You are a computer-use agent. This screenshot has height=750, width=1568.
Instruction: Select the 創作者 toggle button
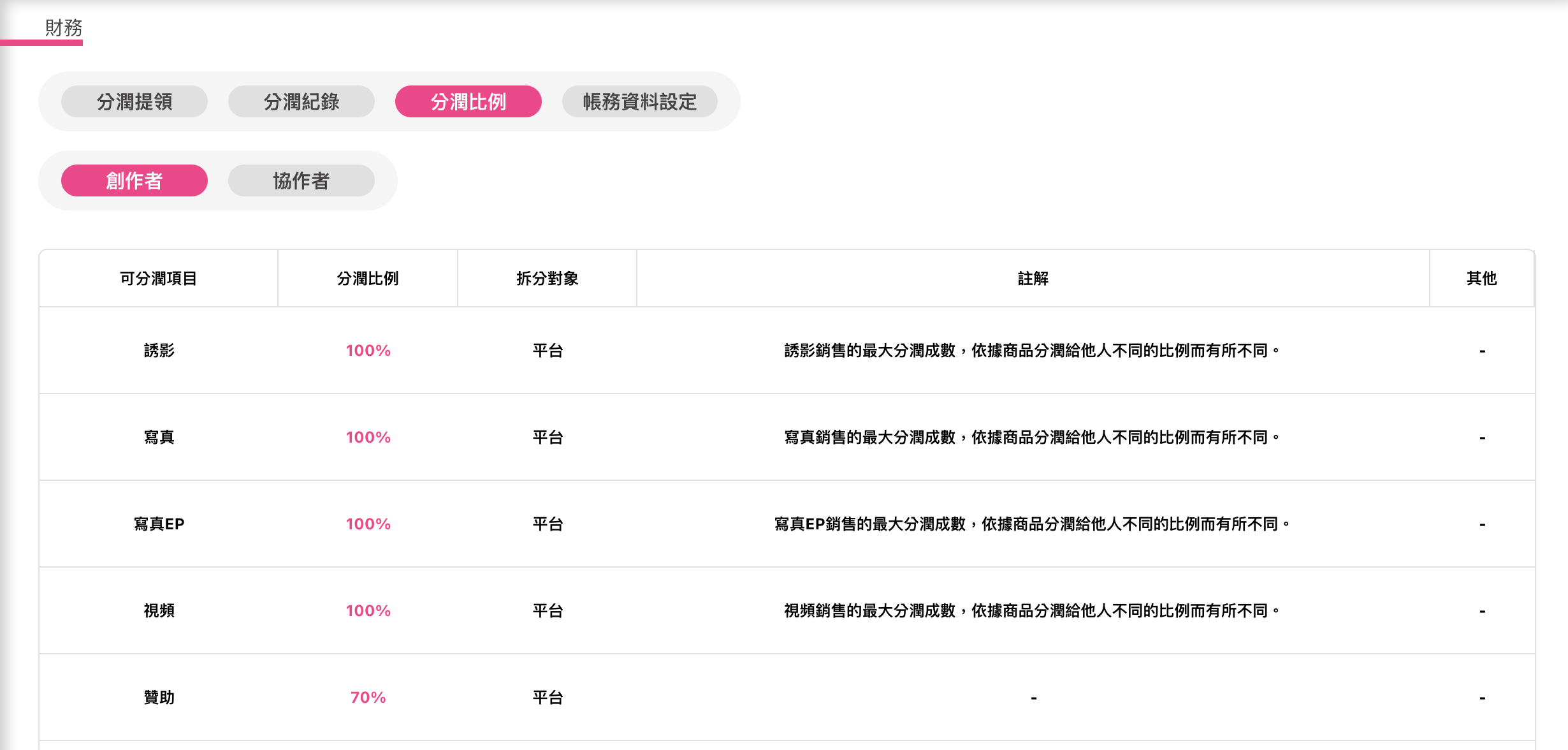[134, 180]
